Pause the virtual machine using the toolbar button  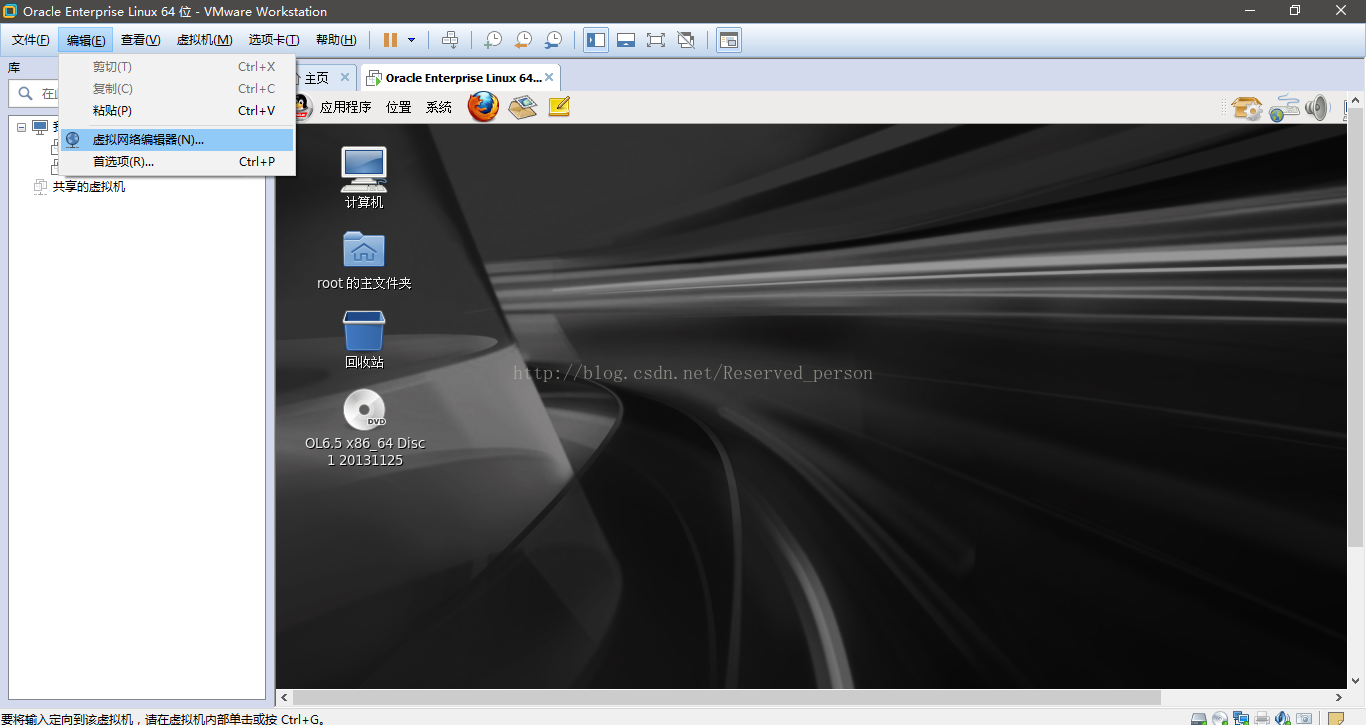click(390, 40)
